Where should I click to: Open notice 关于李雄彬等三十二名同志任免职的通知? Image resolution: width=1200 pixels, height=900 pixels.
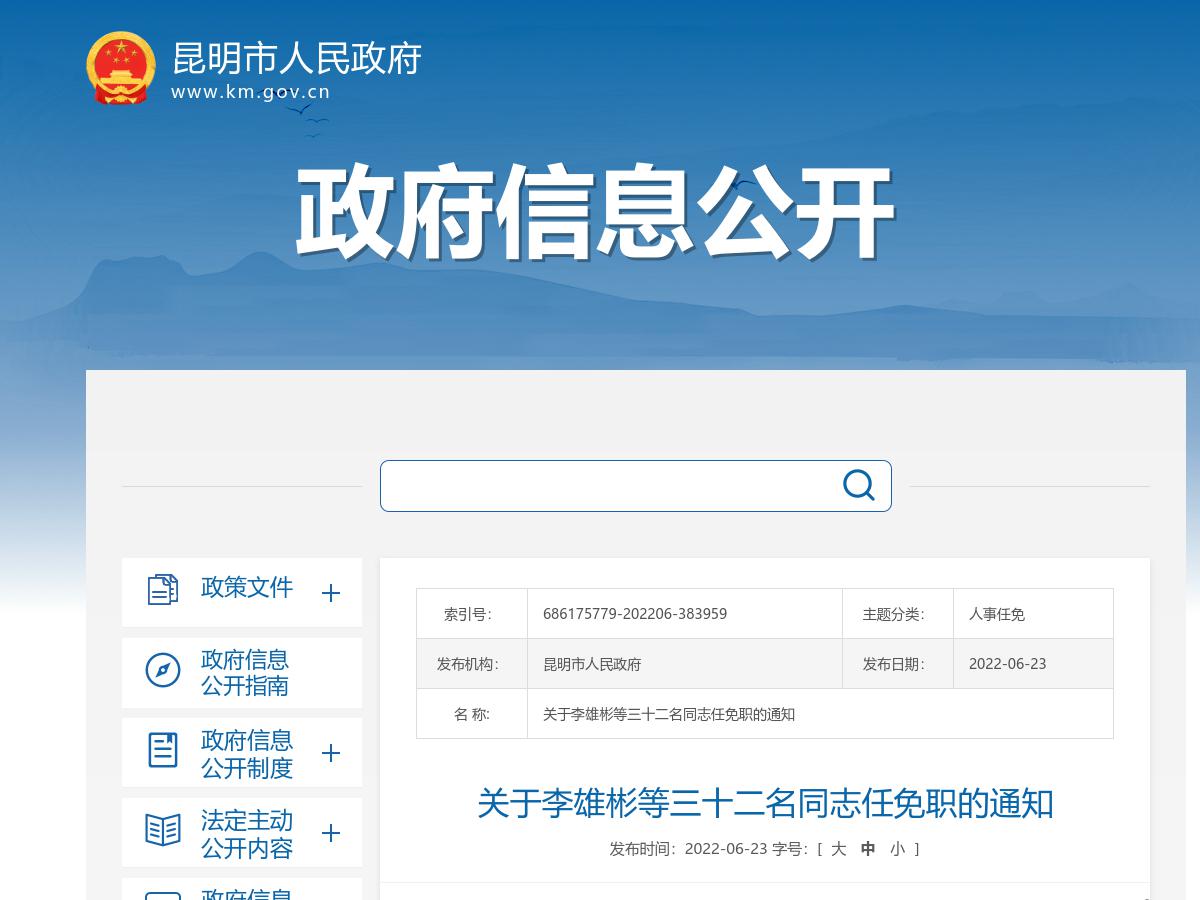(x=764, y=804)
